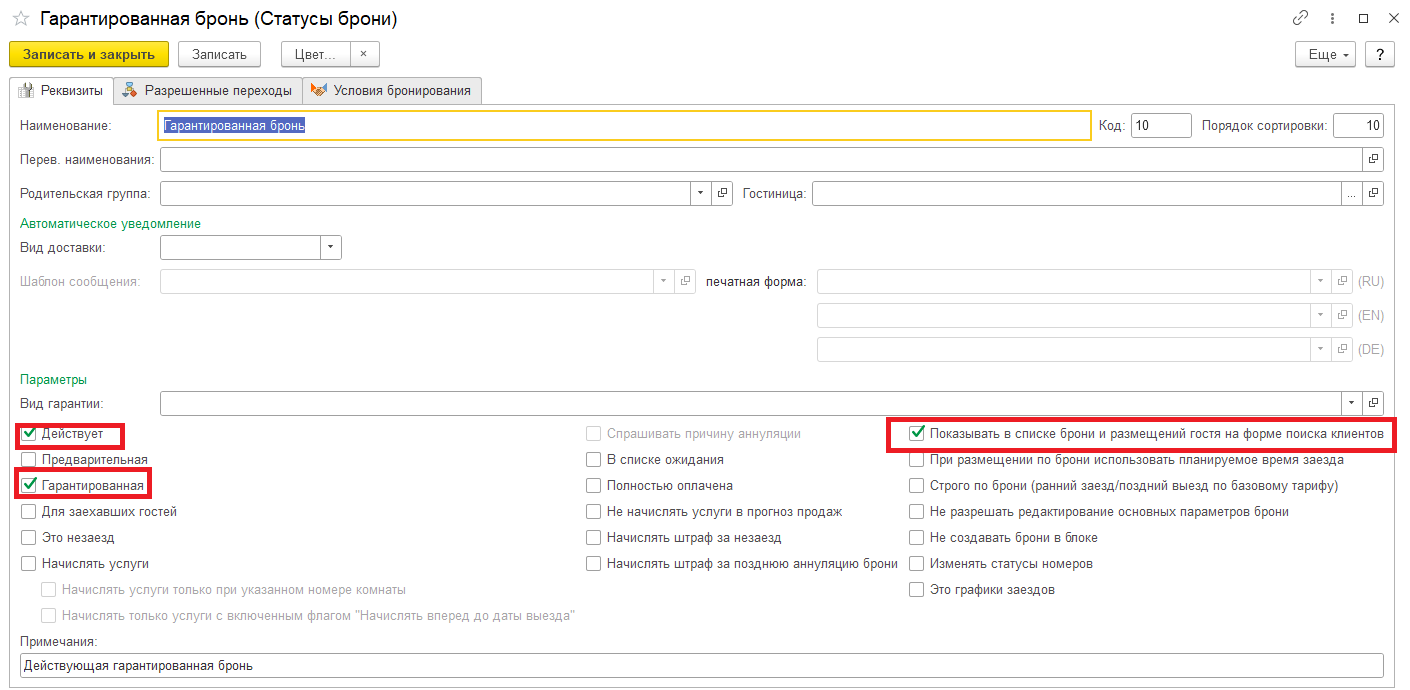Click the Наименование field
Screen dimensions: 1410x690
[624, 125]
